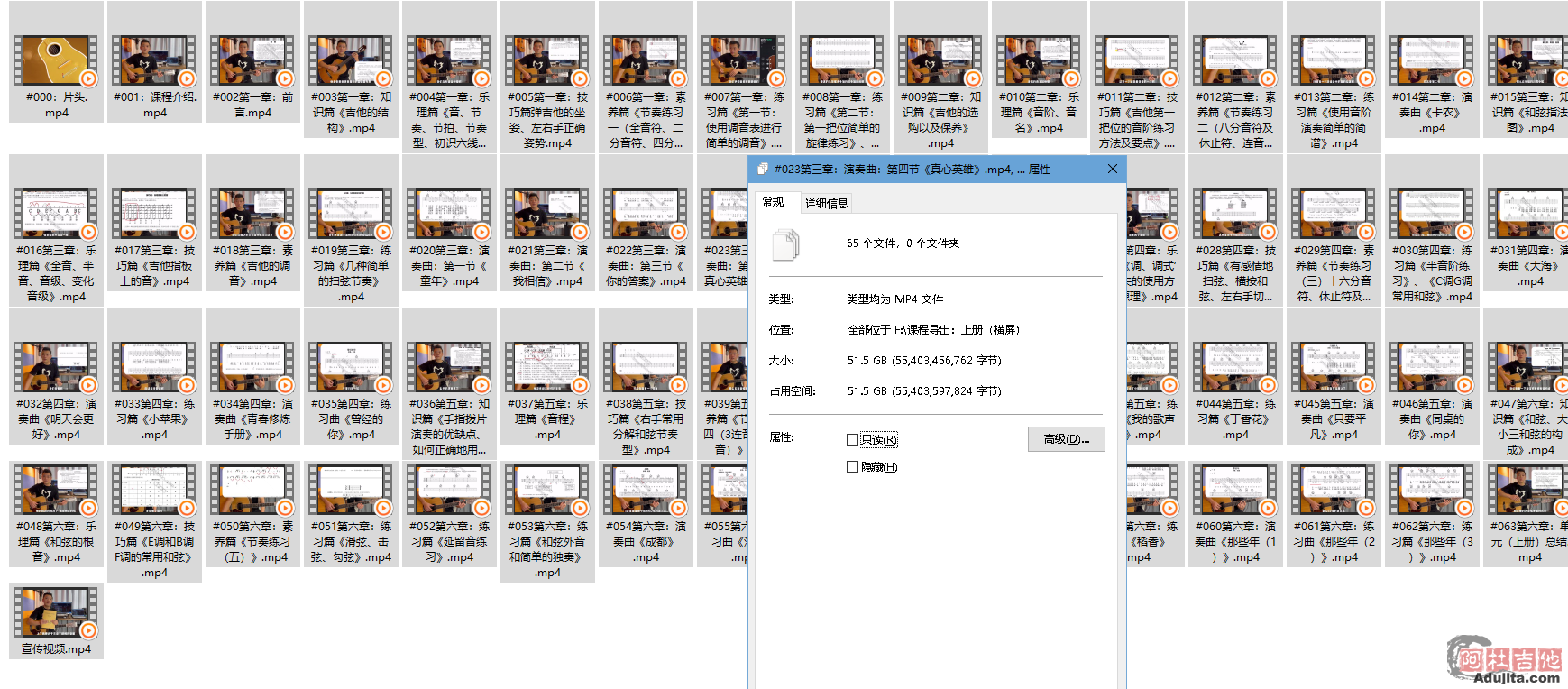This screenshot has width=1568, height=689.
Task: Select #014 演奏曲《卡农》video icon
Action: point(1432,60)
